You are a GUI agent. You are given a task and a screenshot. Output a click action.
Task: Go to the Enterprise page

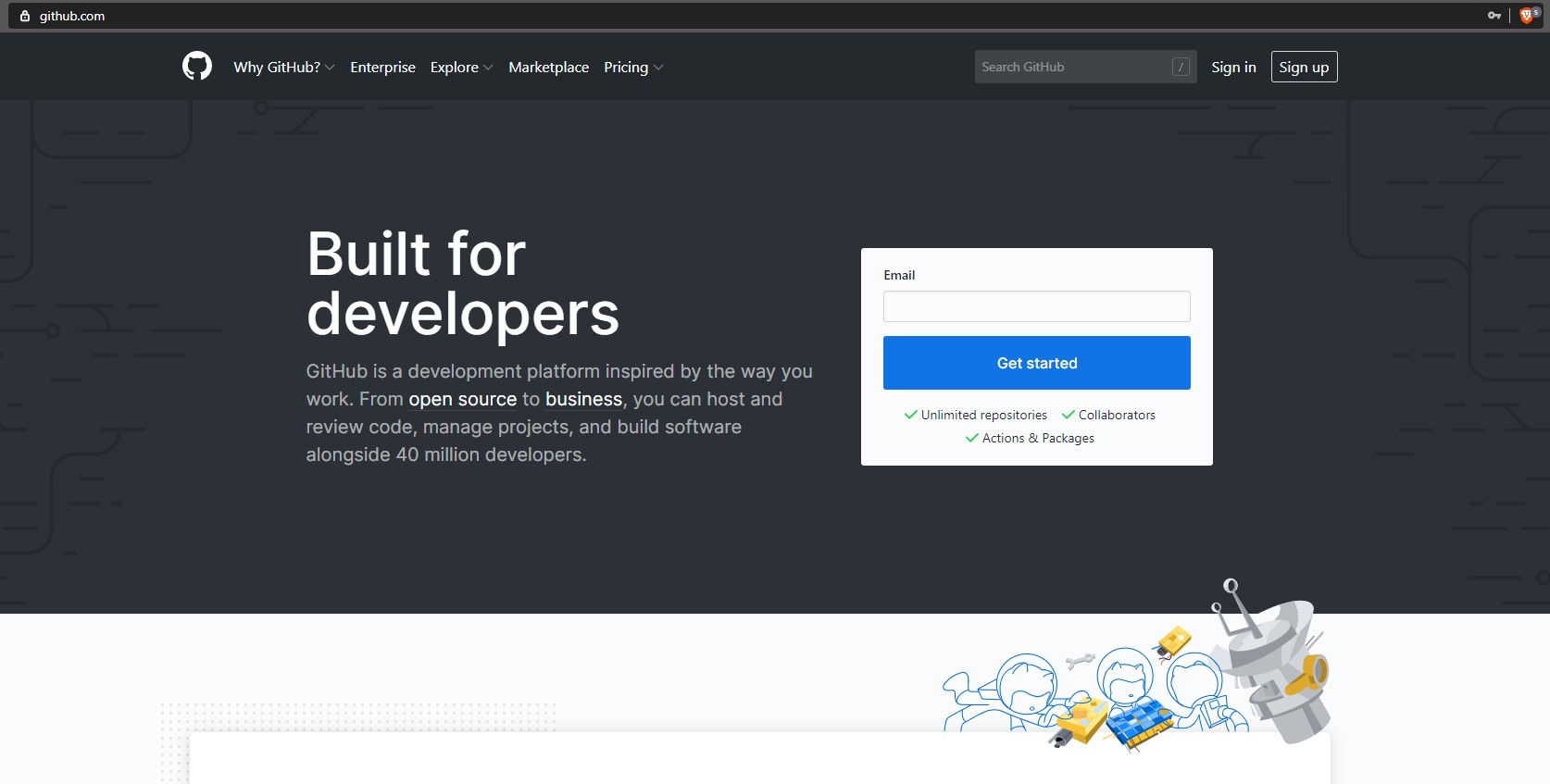pos(382,67)
